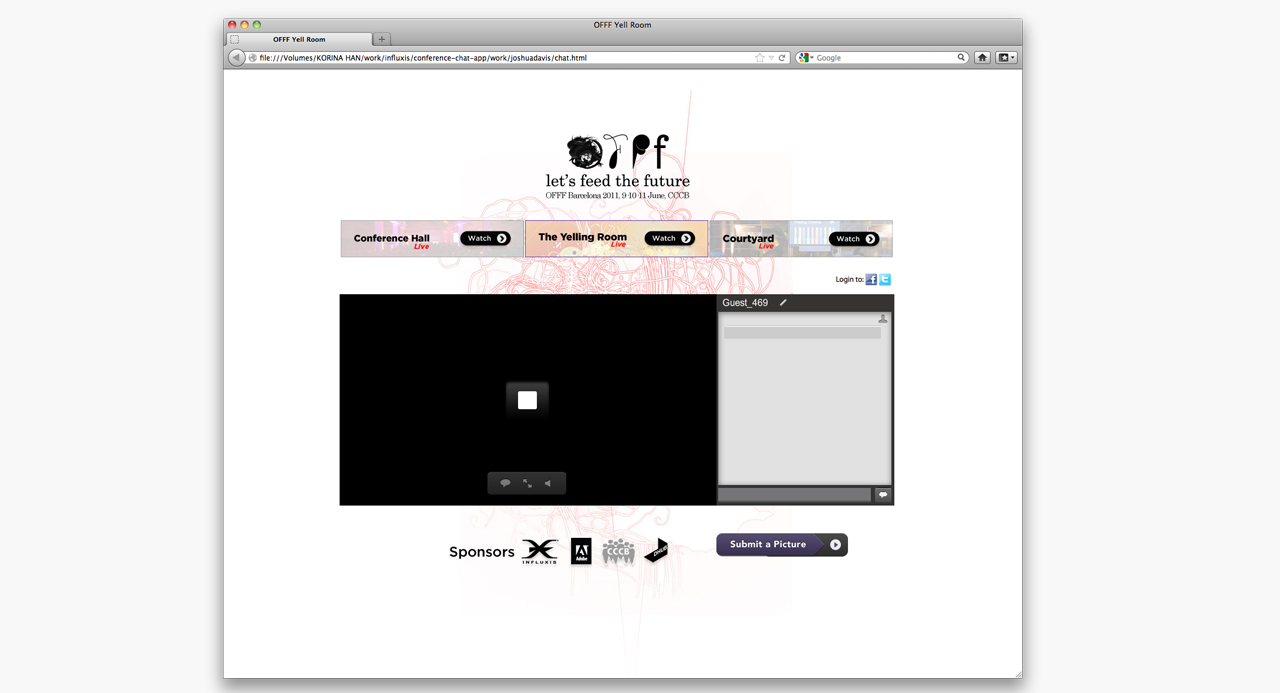Select The Yelling Room Live section
Image resolution: width=1280 pixels, height=693 pixels.
pos(583,238)
